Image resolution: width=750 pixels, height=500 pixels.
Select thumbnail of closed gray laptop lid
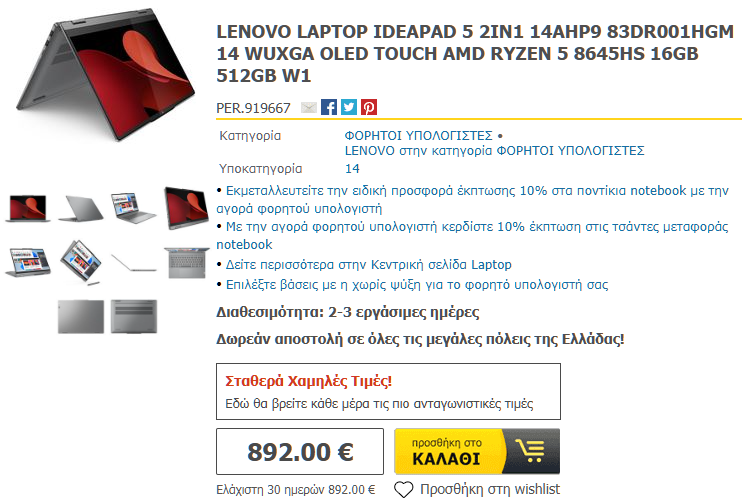tap(81, 316)
